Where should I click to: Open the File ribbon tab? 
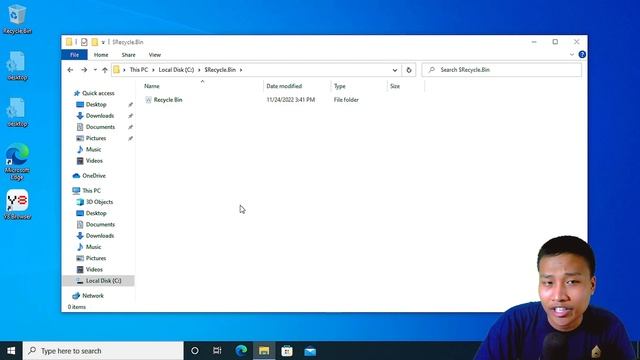click(x=74, y=55)
